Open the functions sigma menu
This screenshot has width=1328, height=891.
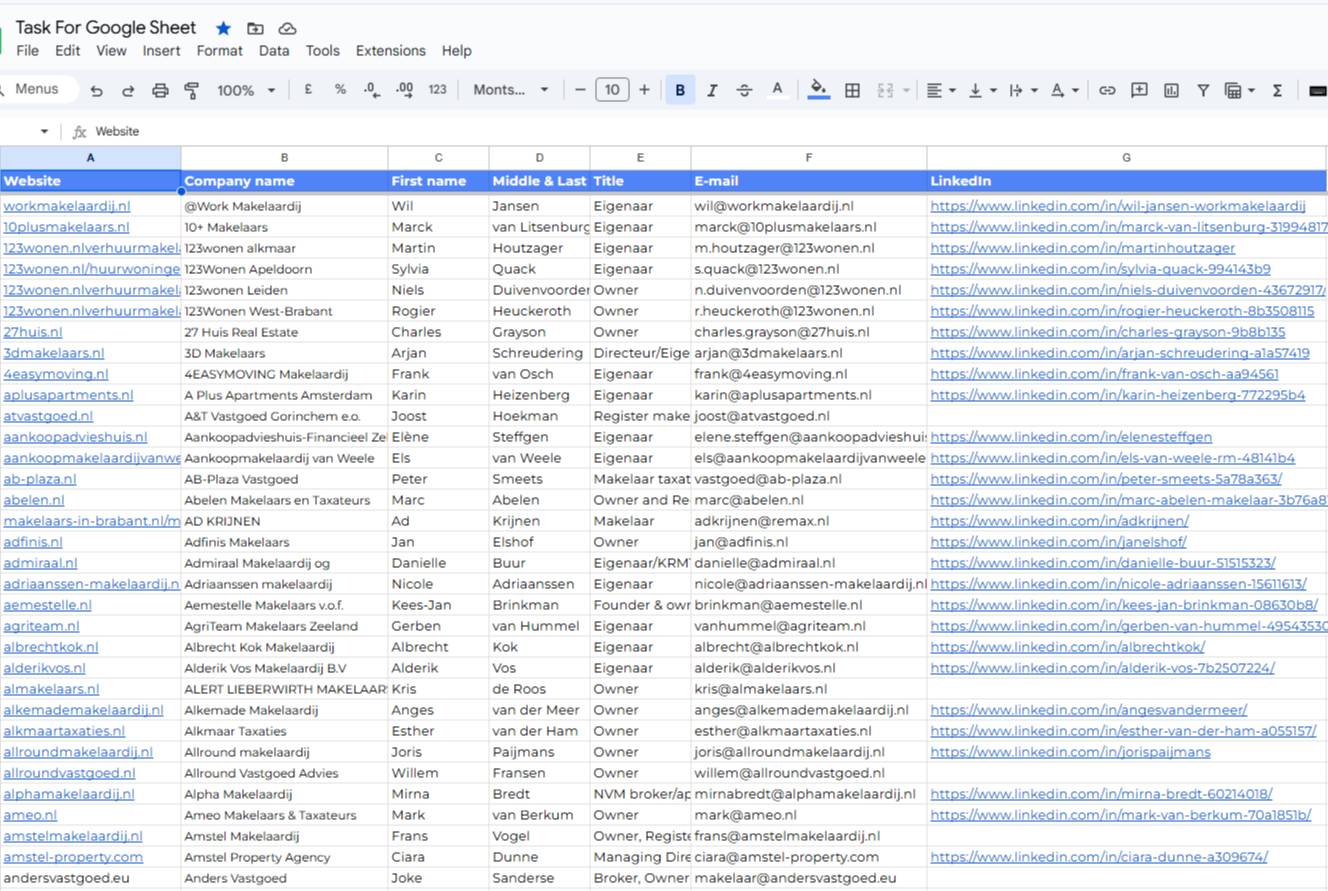[x=1277, y=90]
